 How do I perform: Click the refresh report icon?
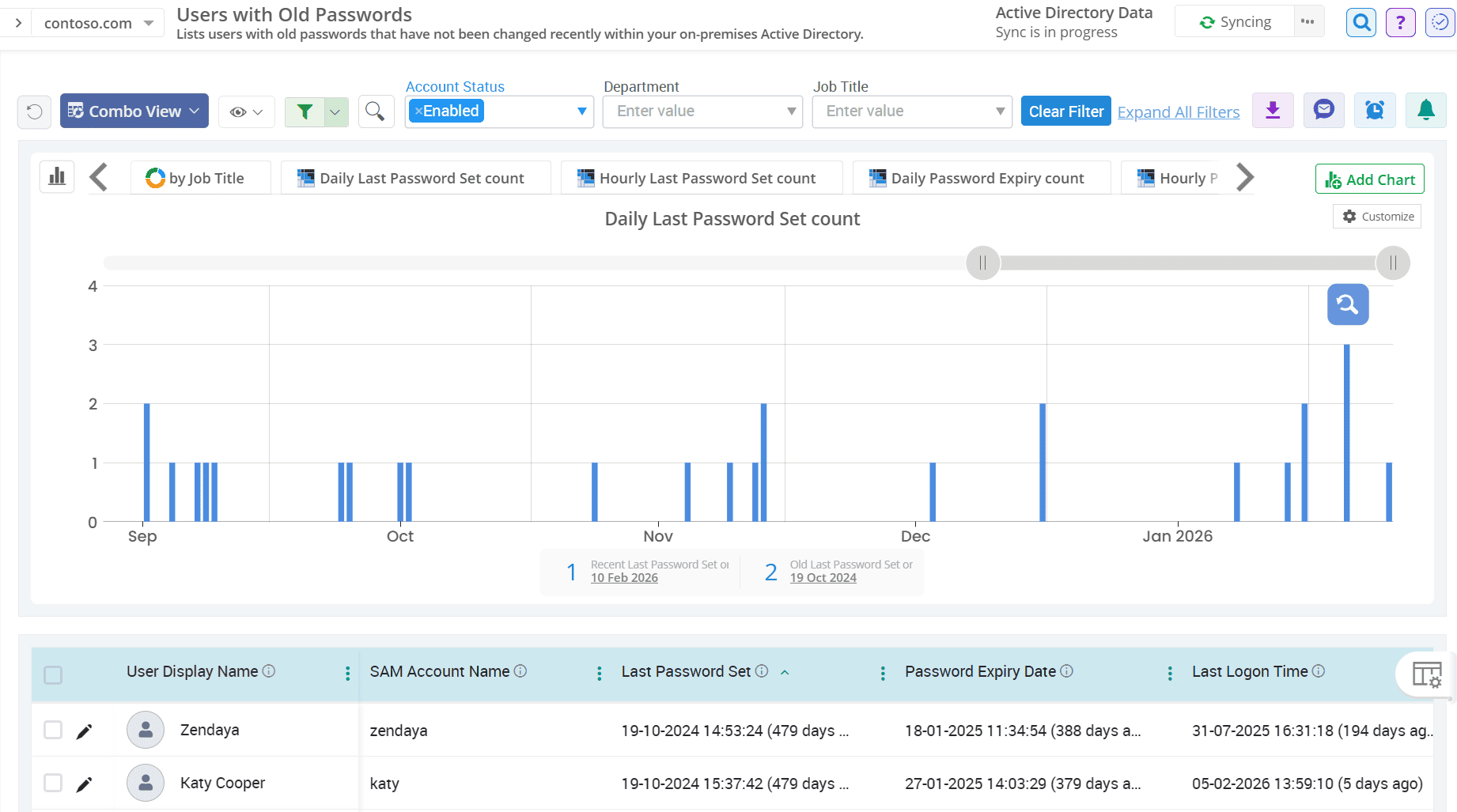click(x=34, y=111)
